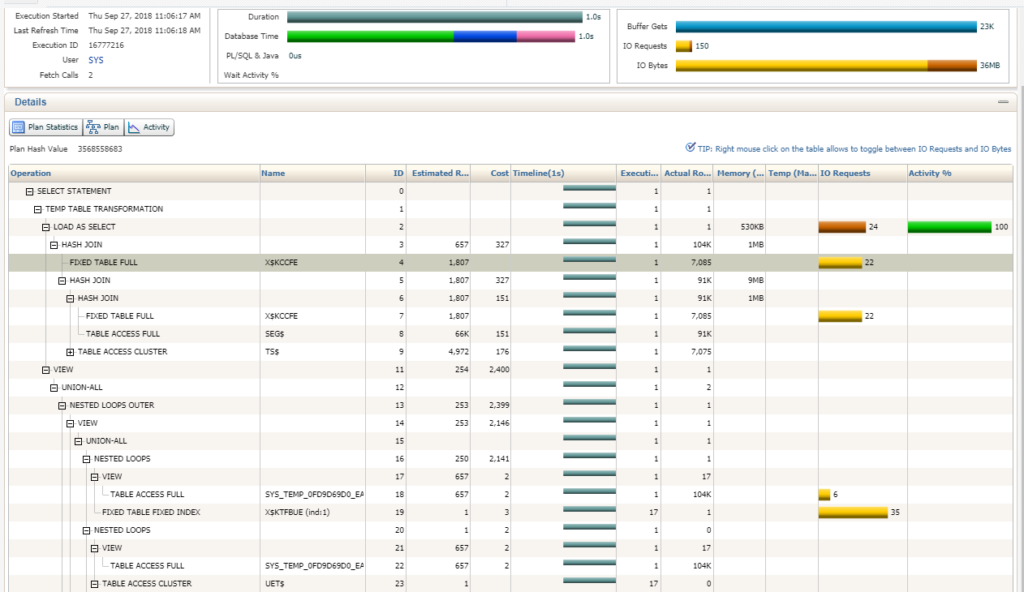Sort by the Cost column header

499,173
